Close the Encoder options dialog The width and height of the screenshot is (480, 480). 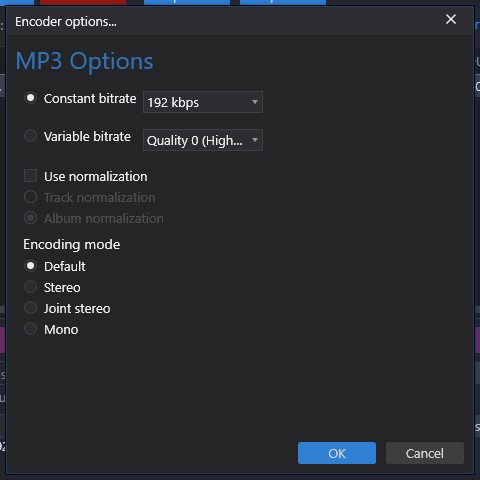[x=451, y=19]
